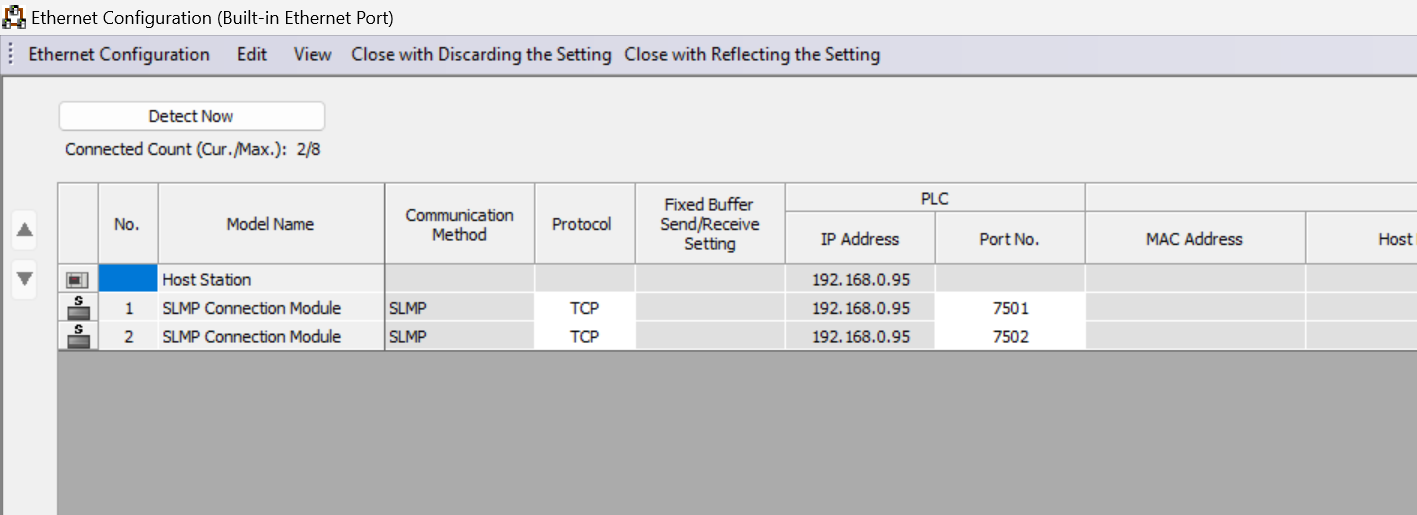Click the SLMP module icon in row 2
Viewport: 1417px width, 515px height.
click(78, 337)
